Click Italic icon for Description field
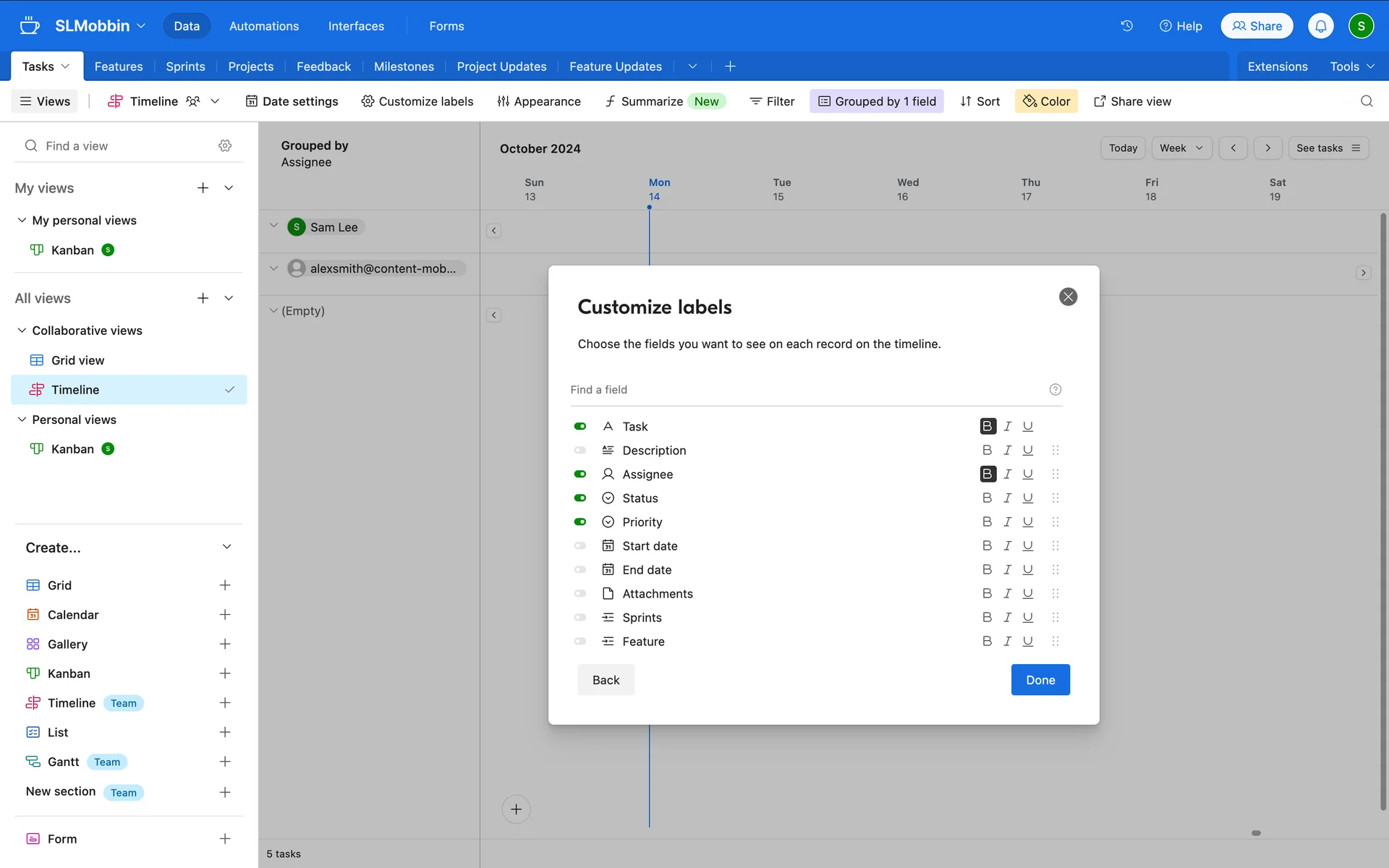1389x868 pixels. coord(1007,450)
